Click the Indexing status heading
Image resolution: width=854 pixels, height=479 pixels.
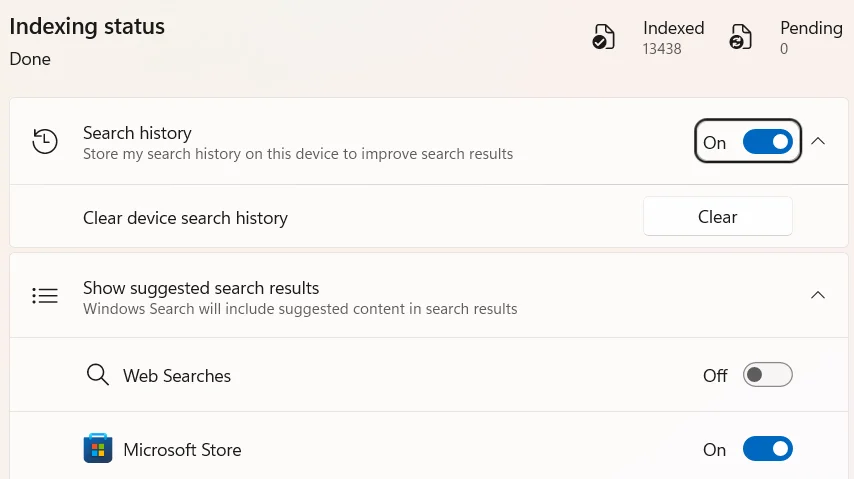tap(87, 27)
